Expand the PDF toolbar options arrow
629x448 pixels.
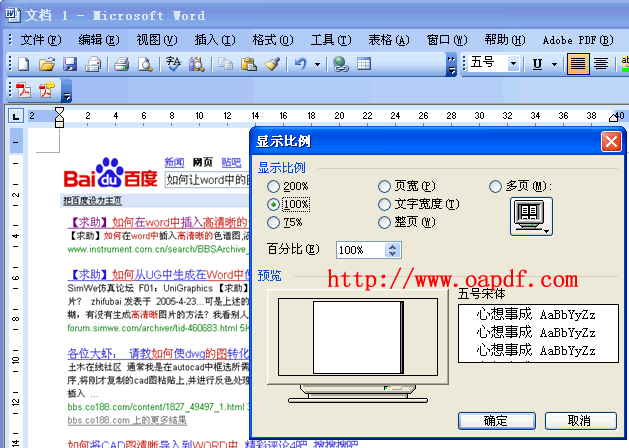[67, 90]
